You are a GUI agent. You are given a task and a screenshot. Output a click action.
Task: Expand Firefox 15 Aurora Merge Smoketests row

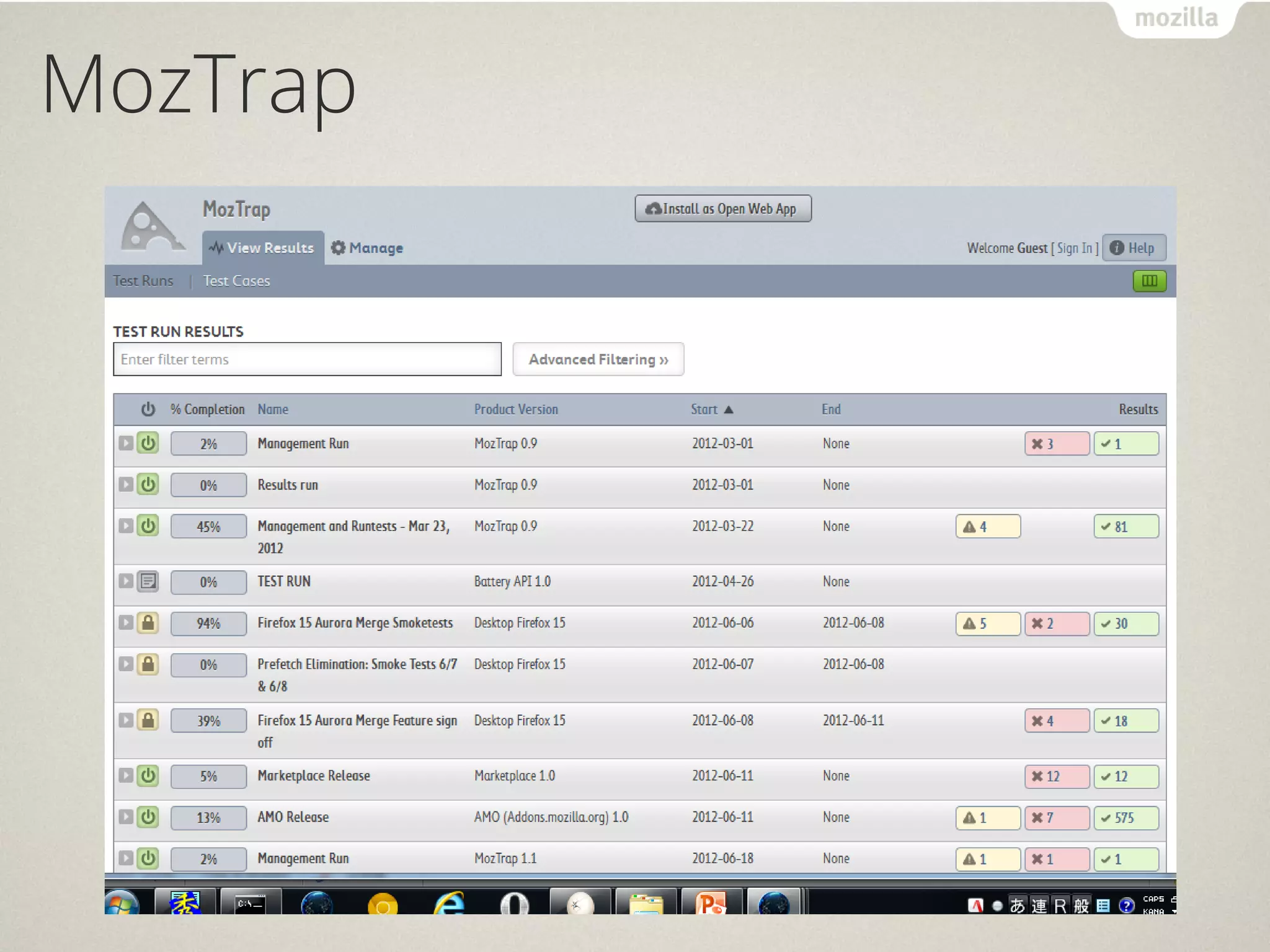click(x=126, y=623)
